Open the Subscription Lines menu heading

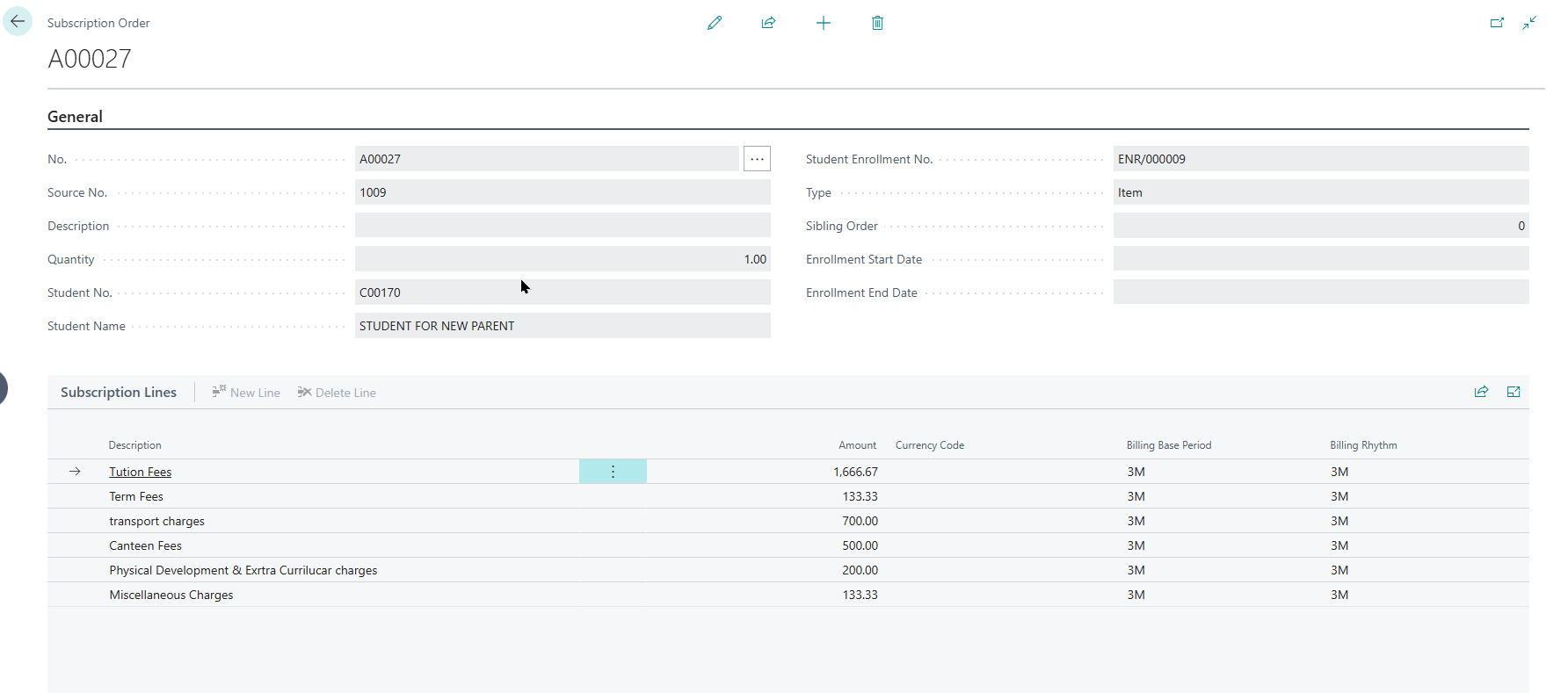tap(119, 393)
